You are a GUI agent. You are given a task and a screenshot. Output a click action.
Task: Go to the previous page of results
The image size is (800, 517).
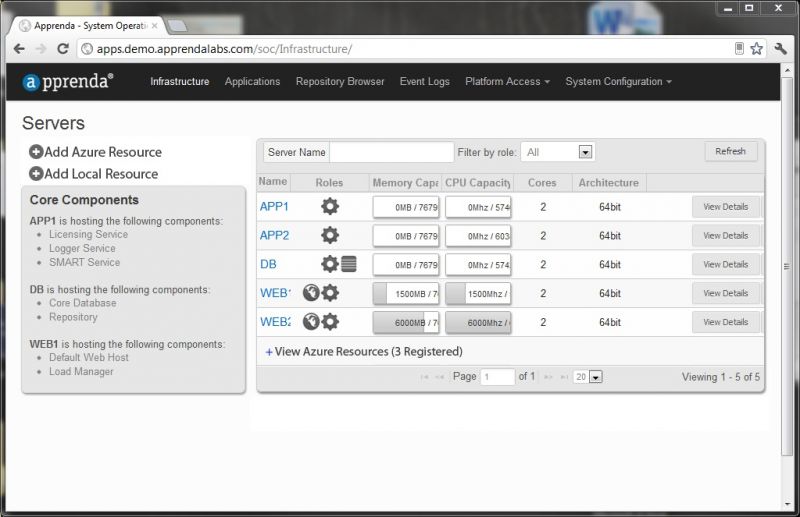[x=440, y=377]
